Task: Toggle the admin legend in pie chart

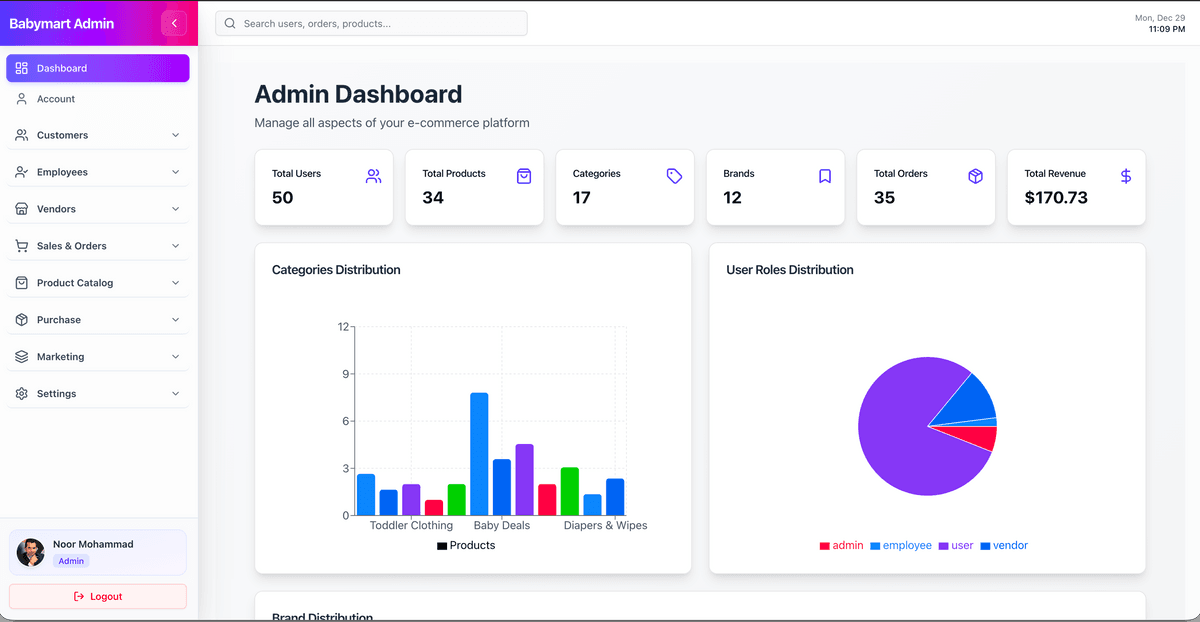Action: point(841,546)
